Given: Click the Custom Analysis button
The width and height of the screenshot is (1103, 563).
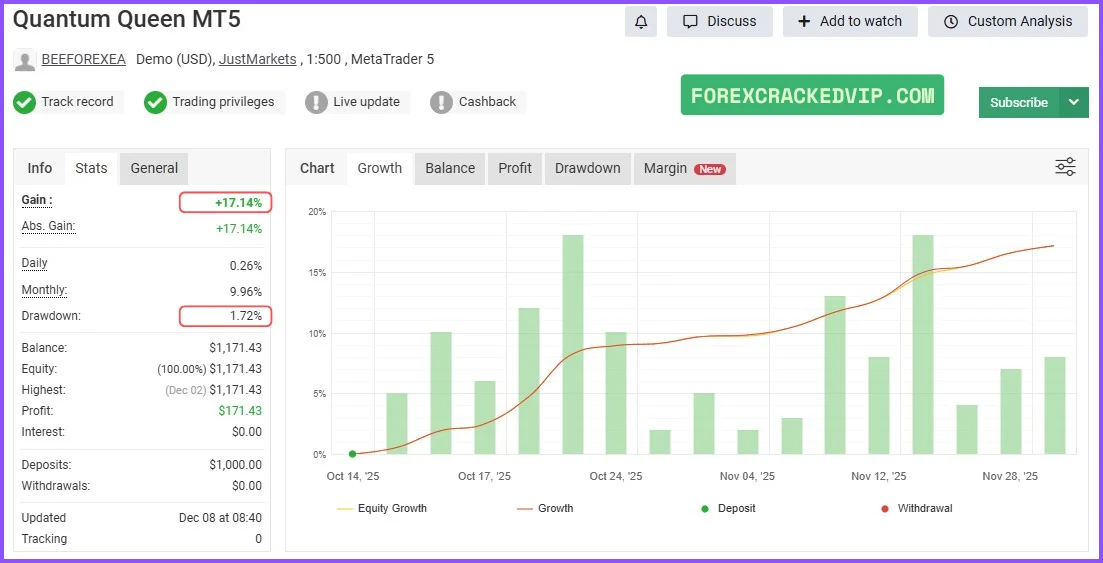Looking at the screenshot, I should pyautogui.click(x=1007, y=21).
